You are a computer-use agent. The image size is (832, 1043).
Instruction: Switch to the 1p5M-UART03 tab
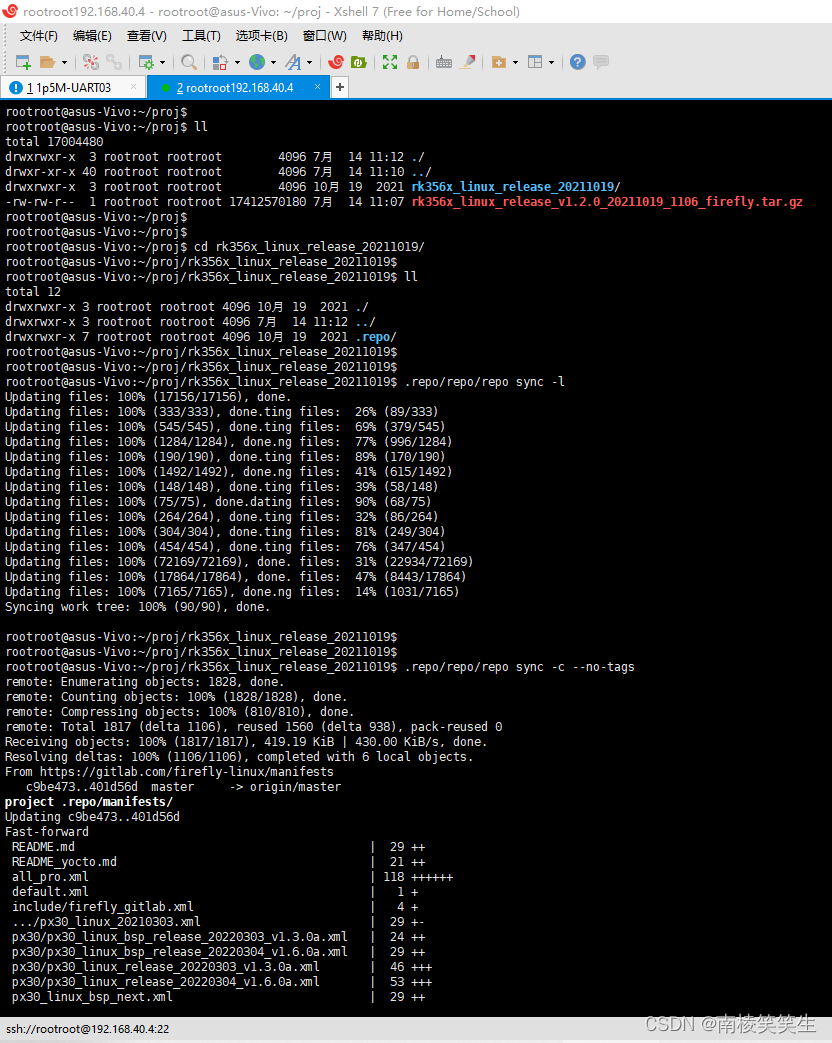[x=69, y=88]
